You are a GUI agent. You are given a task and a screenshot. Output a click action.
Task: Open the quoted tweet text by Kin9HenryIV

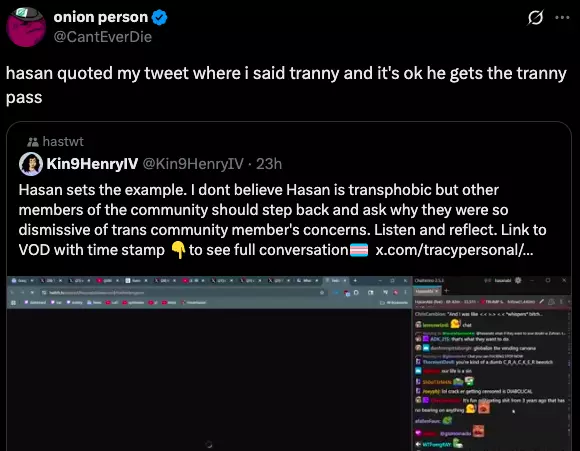(x=283, y=220)
